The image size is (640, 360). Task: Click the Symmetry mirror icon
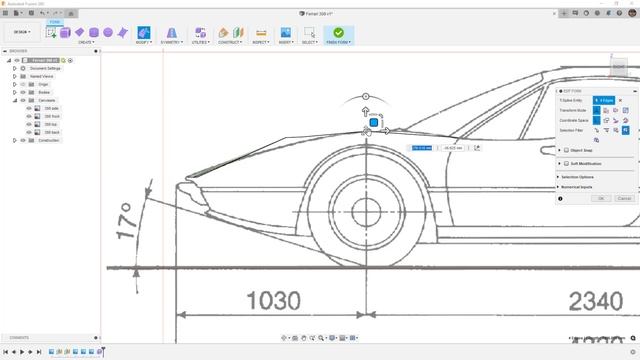172,33
